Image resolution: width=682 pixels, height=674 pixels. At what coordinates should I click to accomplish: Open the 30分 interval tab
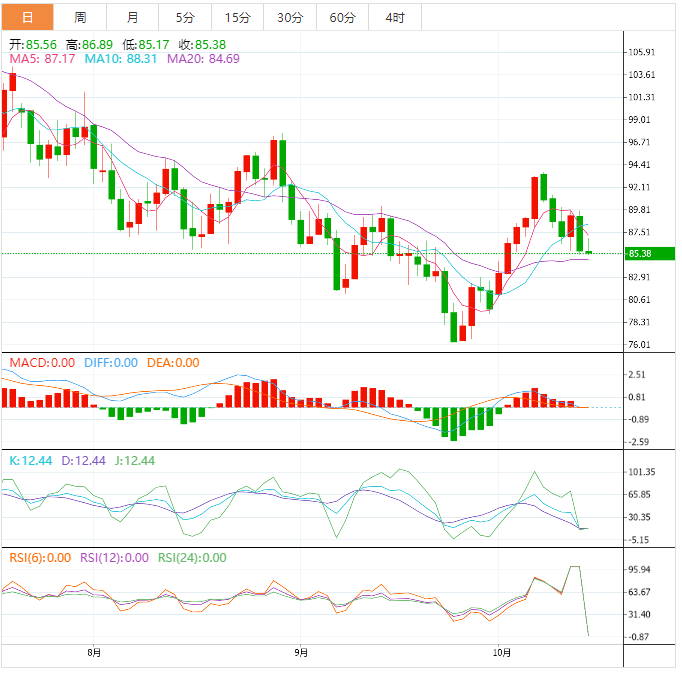[290, 17]
